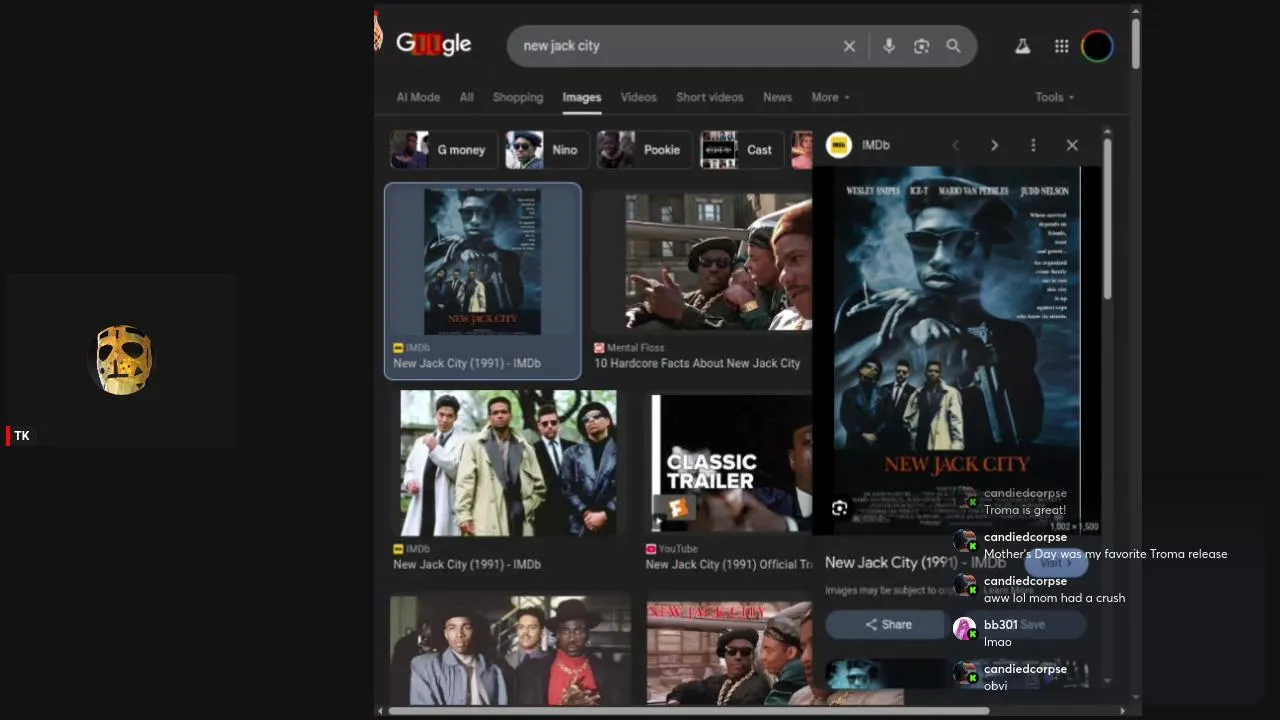The width and height of the screenshot is (1280, 720).
Task: Click the large New Jack City poster preview
Action: [957, 350]
